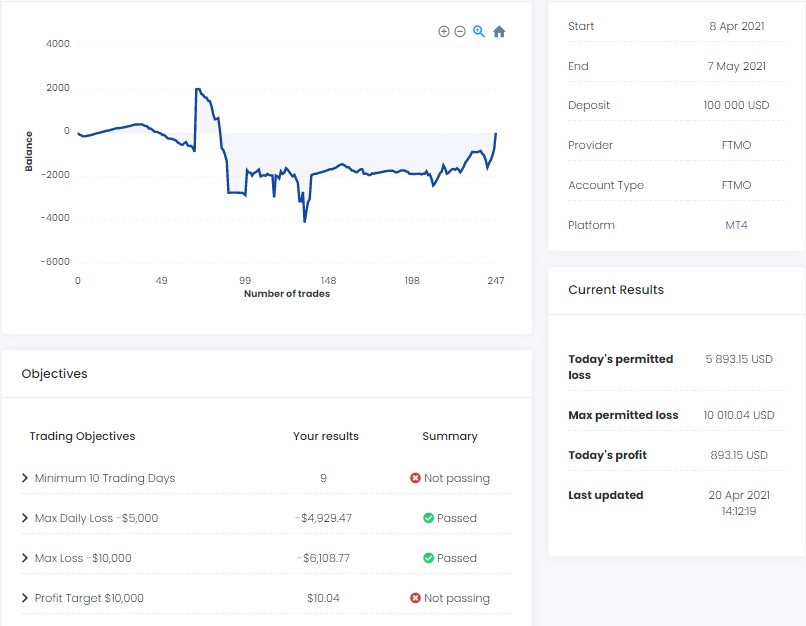
Task: Click red X icon for Profit Target row
Action: (x=415, y=598)
